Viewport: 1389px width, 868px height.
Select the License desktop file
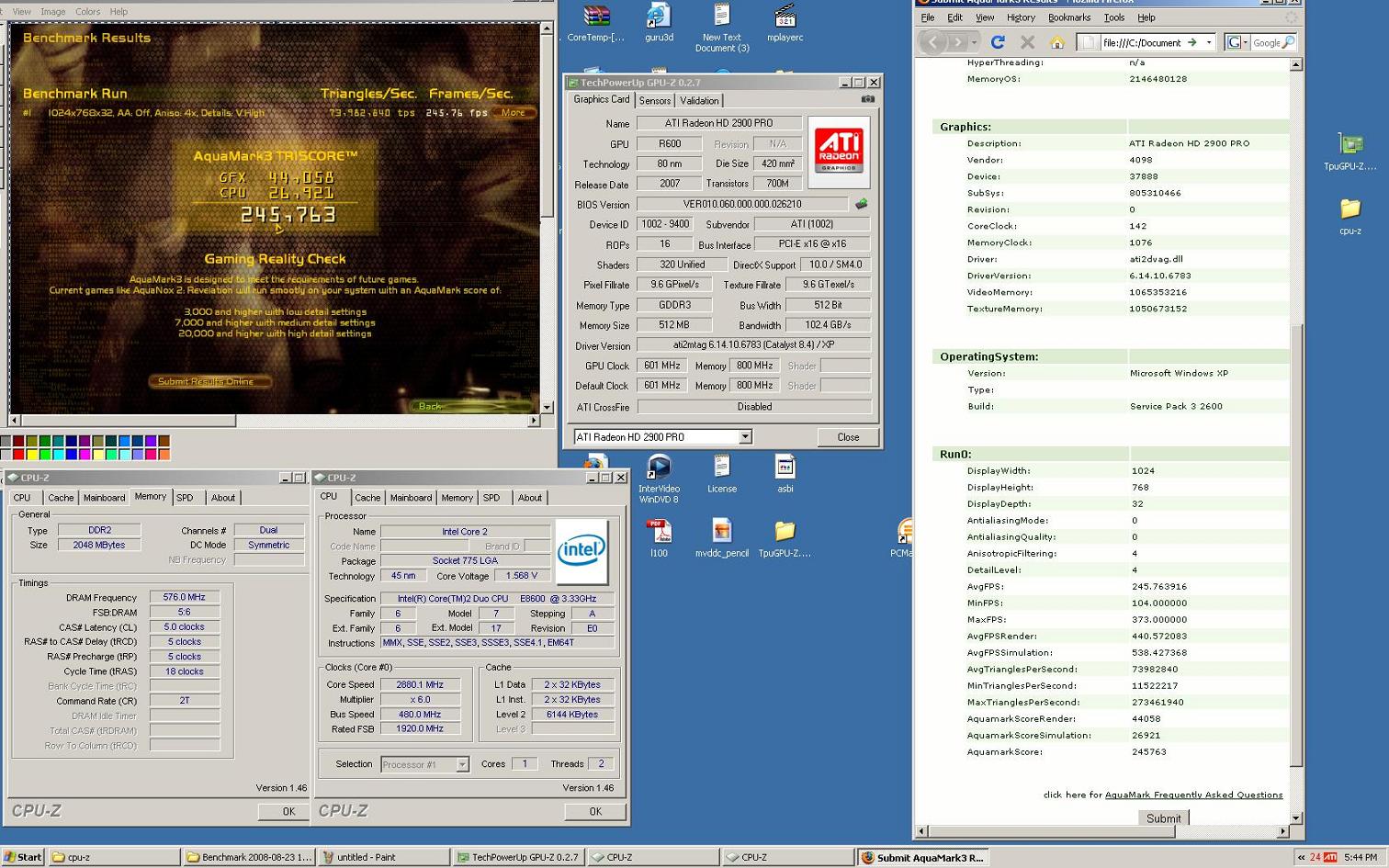pyautogui.click(x=722, y=474)
